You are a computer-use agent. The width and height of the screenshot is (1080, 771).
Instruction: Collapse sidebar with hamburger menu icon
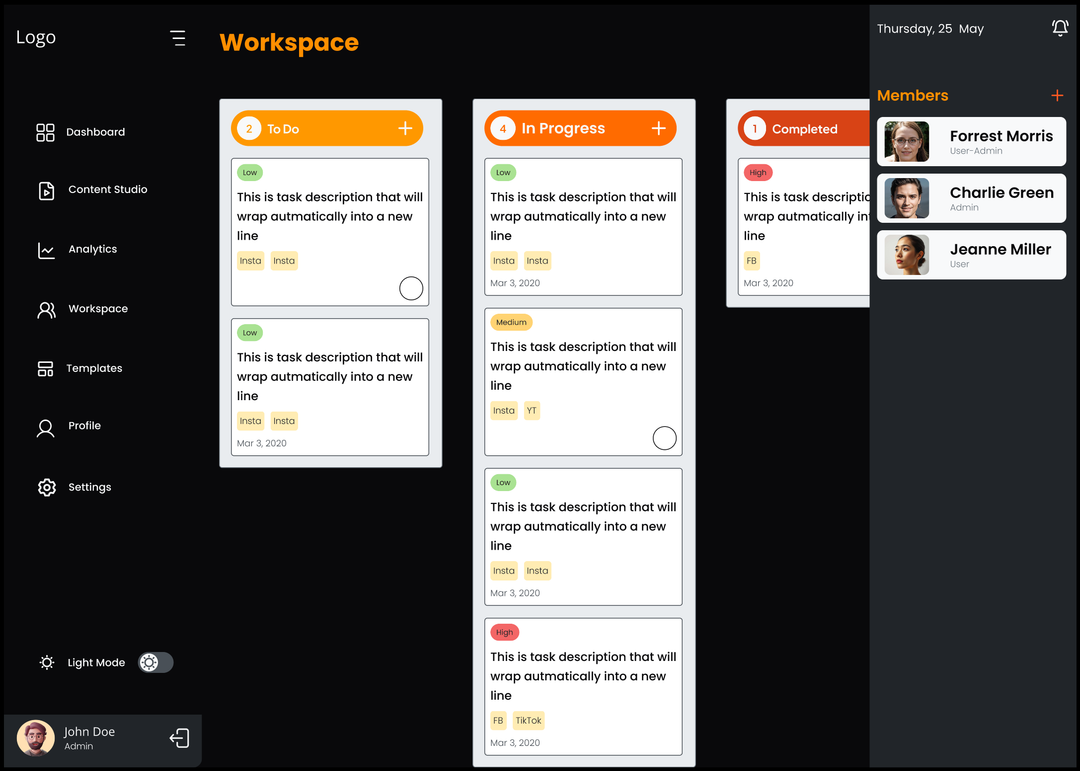(178, 38)
